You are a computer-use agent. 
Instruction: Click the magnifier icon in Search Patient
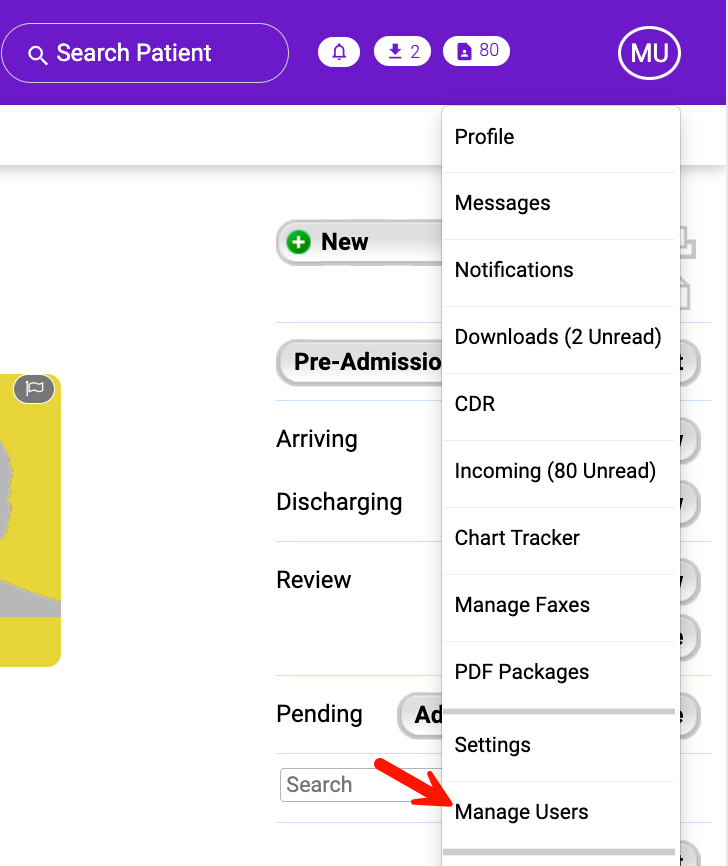38,54
